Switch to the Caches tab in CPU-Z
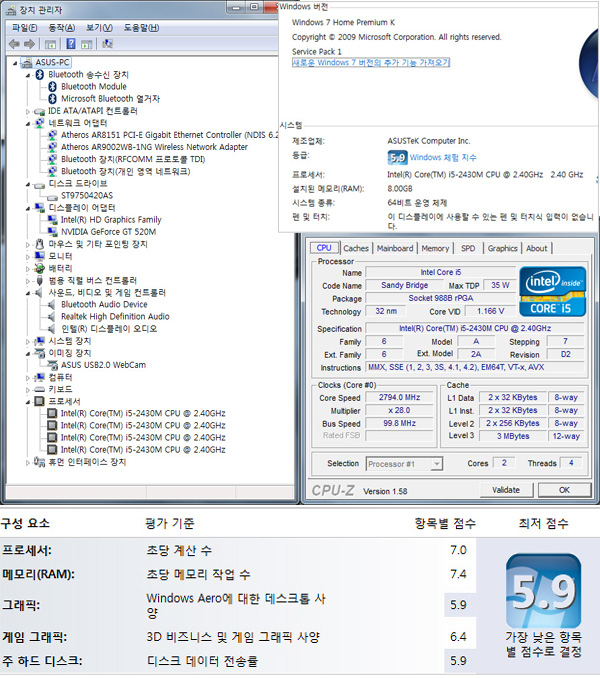The width and height of the screenshot is (600, 678). pyautogui.click(x=356, y=248)
